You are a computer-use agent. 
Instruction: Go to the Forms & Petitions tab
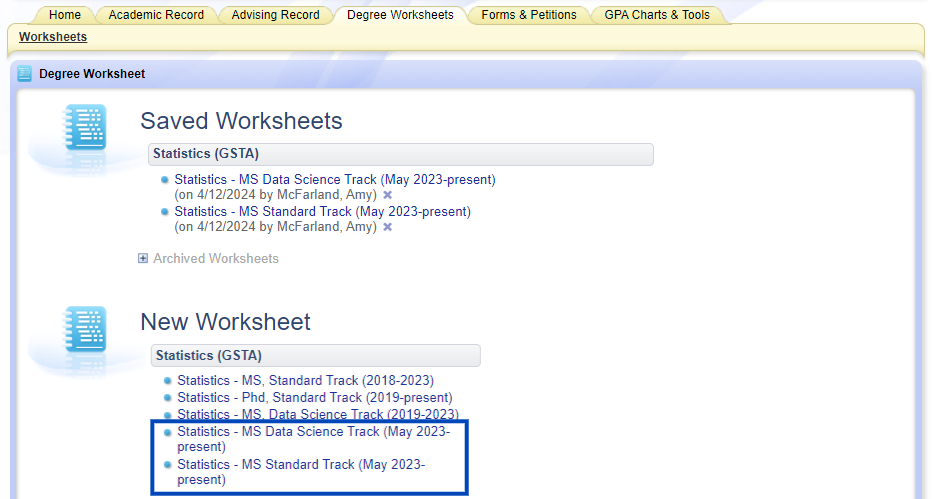click(529, 15)
